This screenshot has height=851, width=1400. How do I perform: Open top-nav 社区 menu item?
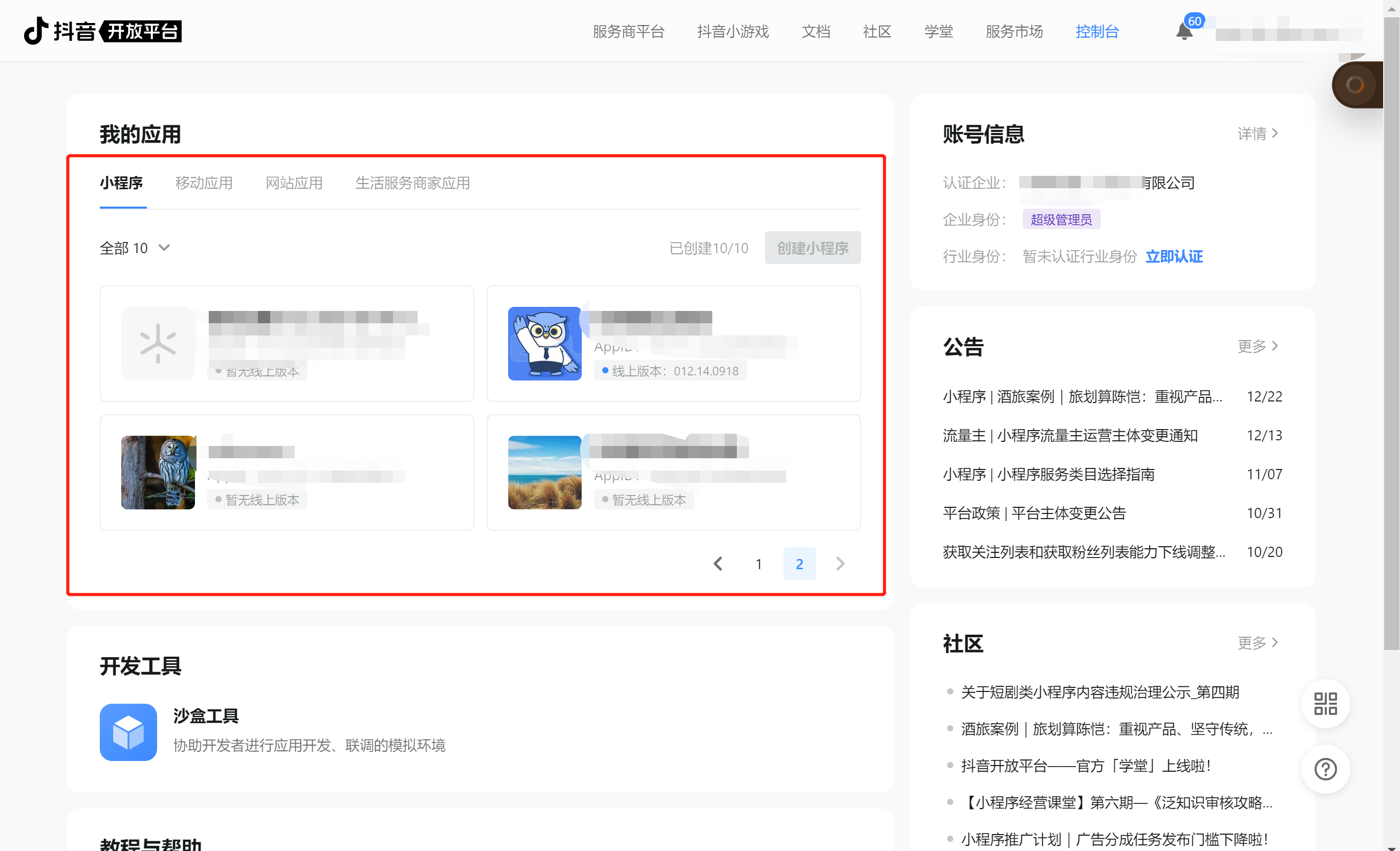click(x=877, y=31)
